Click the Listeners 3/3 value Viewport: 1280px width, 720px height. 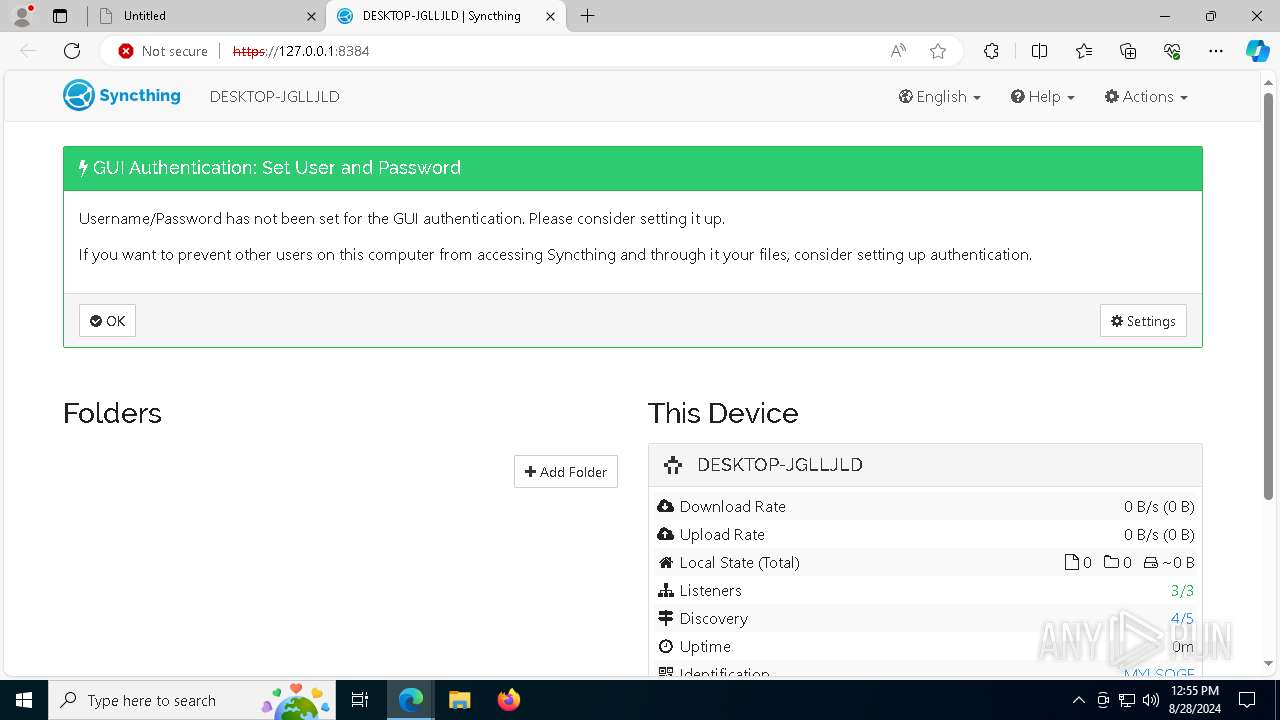point(1182,590)
